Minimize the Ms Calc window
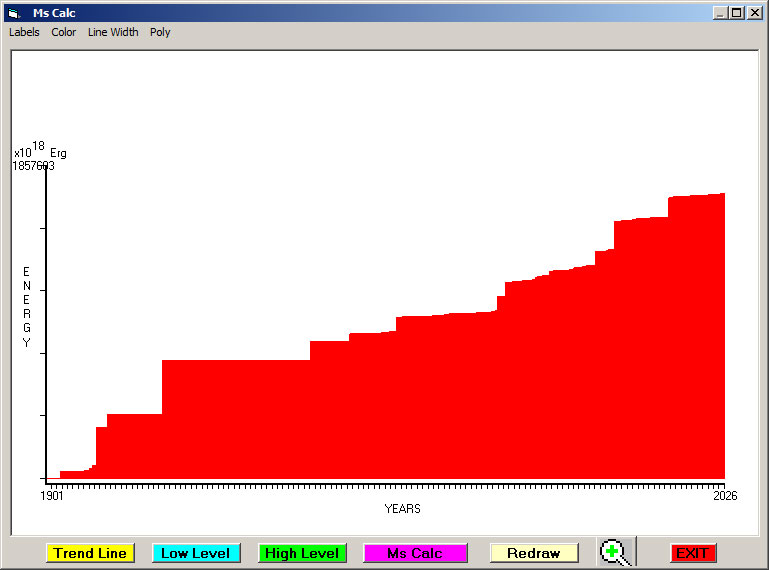This screenshot has width=769, height=570. pos(721,13)
